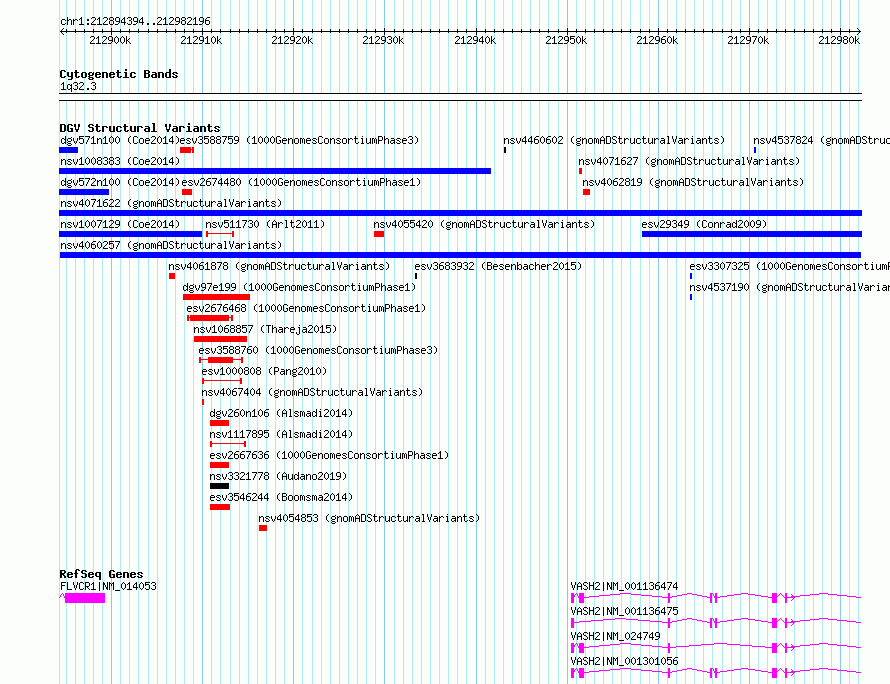Click the Cytogenetic Bands track title
Screen dimensions: 890x684
(119, 74)
